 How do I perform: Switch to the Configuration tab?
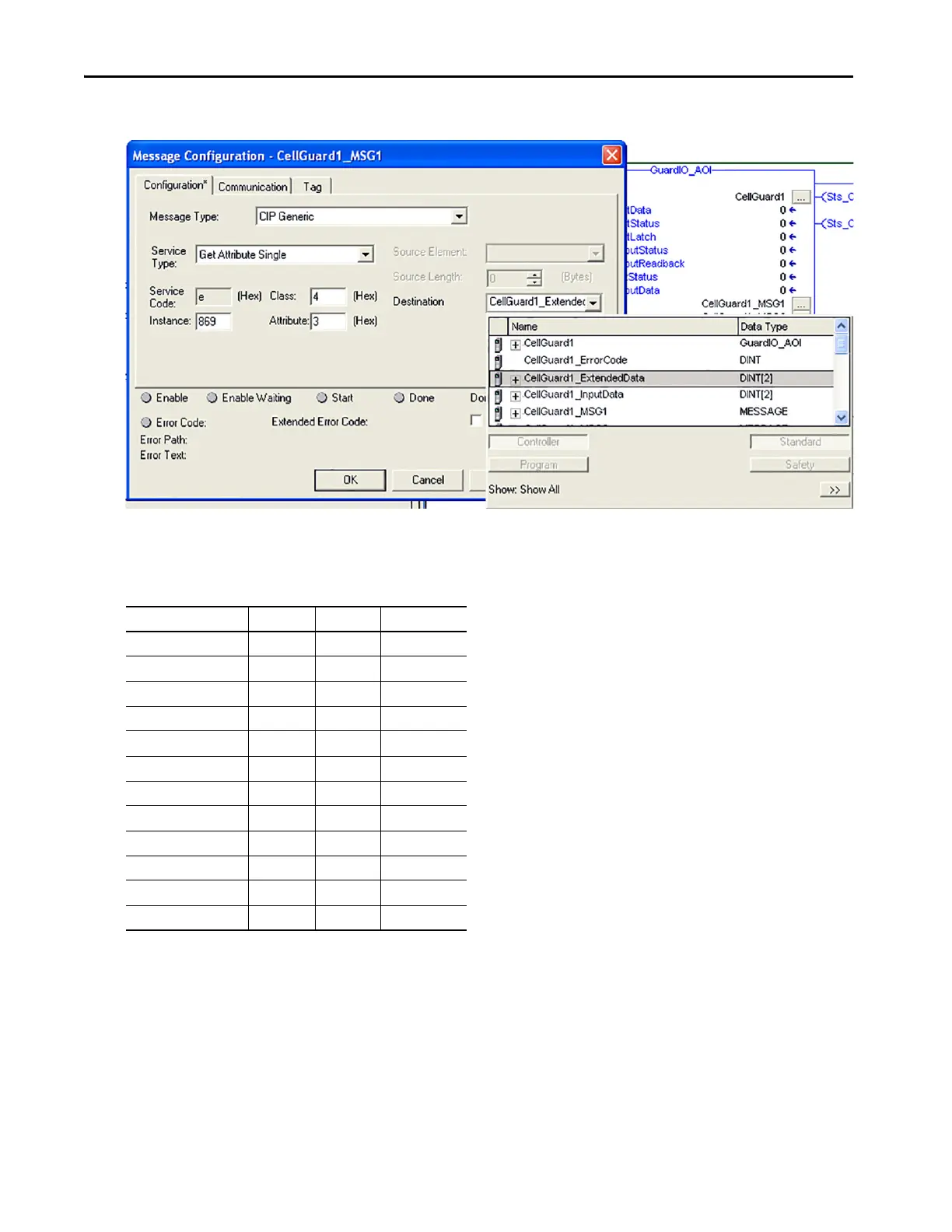click(x=176, y=185)
